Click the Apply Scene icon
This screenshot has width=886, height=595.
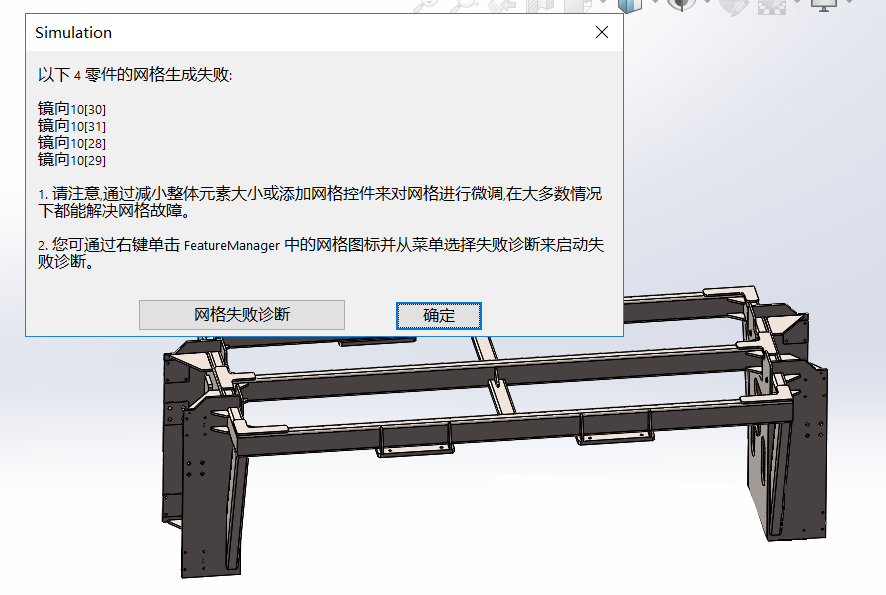[772, 6]
